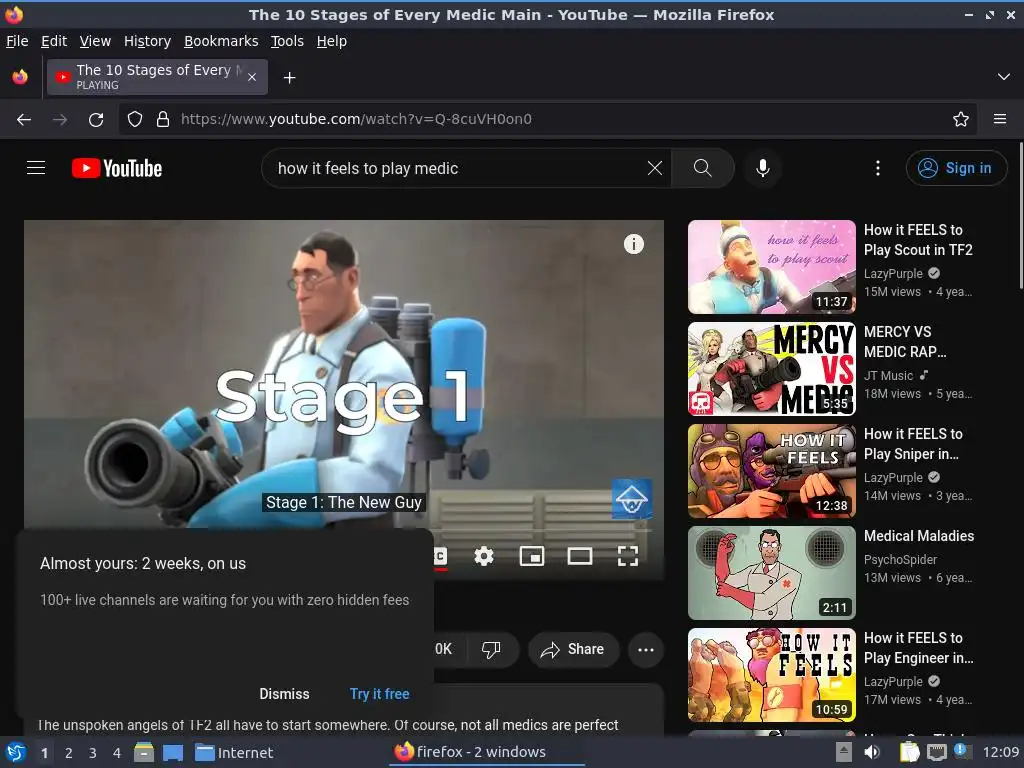Dismiss the free trial popup
Viewport: 1024px width, 768px height.
(284, 694)
